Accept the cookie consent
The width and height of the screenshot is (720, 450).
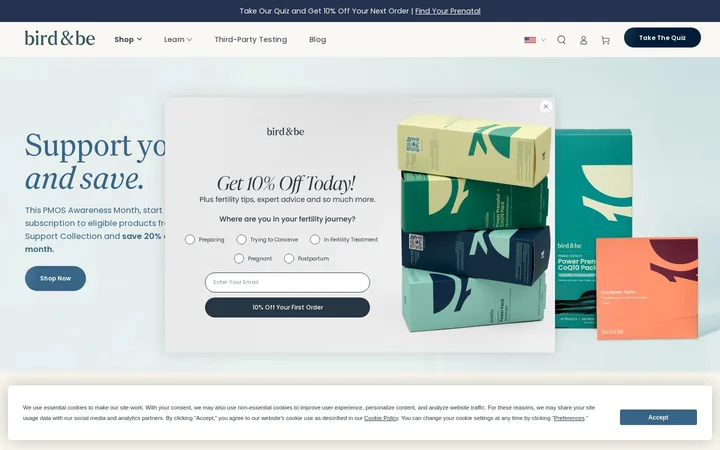coord(658,417)
